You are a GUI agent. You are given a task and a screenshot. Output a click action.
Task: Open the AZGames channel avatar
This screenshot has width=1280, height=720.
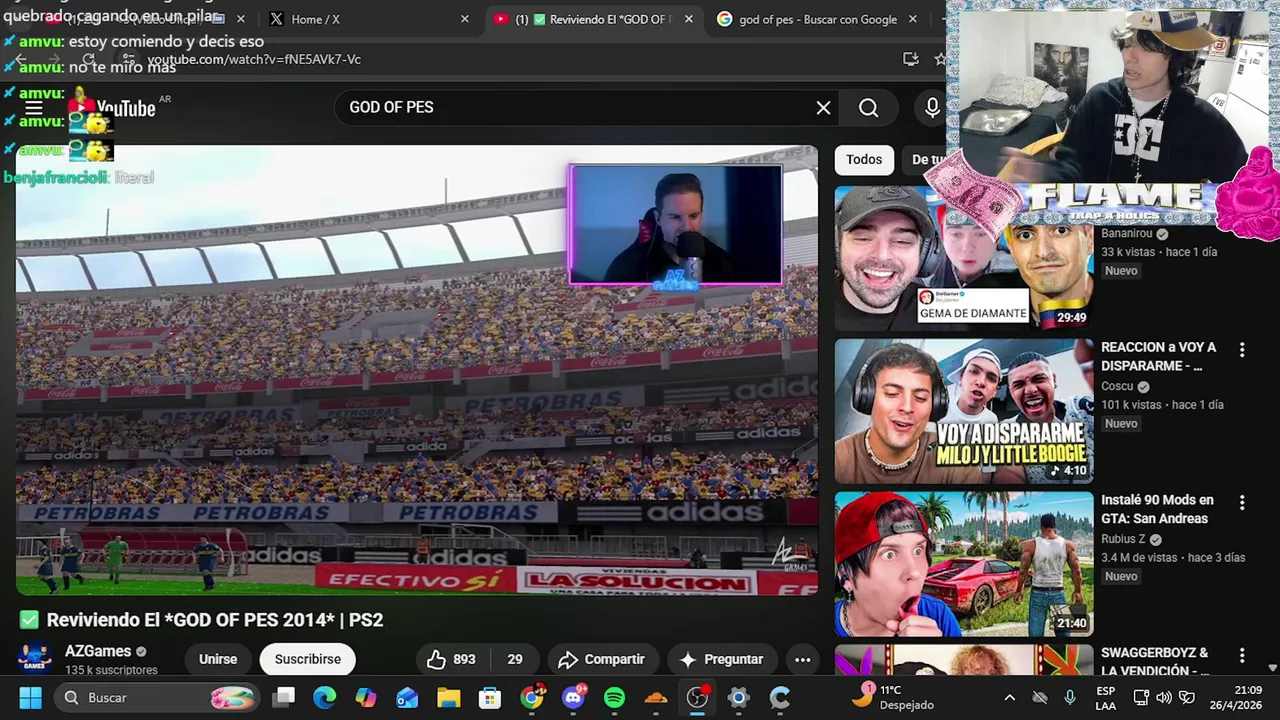(34, 658)
